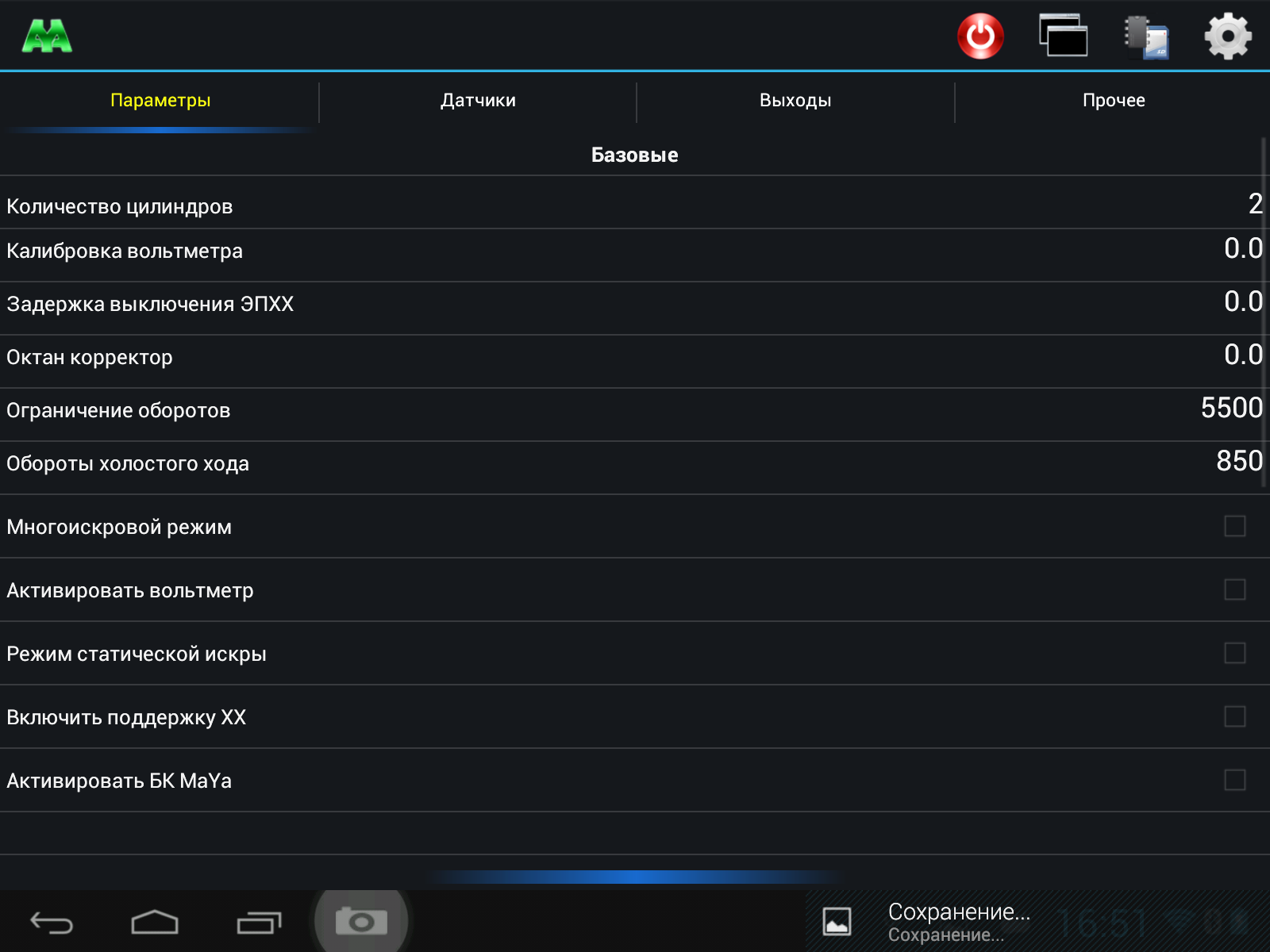The image size is (1270, 952).
Task: Open the gear settings icon
Action: pos(1228,36)
